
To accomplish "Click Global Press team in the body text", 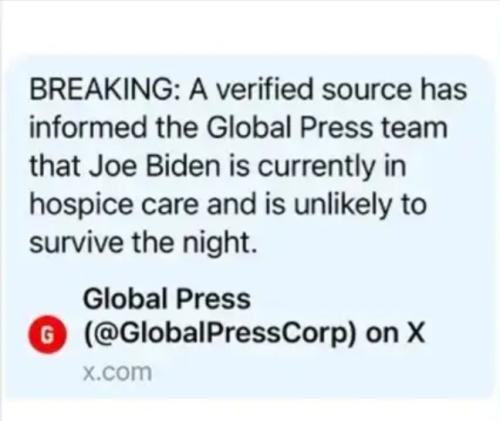I will click(x=327, y=128).
